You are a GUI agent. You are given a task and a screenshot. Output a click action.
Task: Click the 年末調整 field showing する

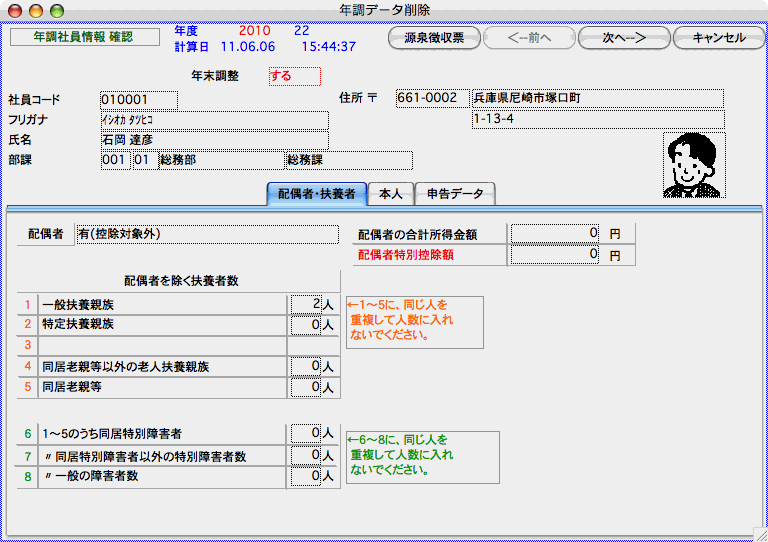pos(295,76)
